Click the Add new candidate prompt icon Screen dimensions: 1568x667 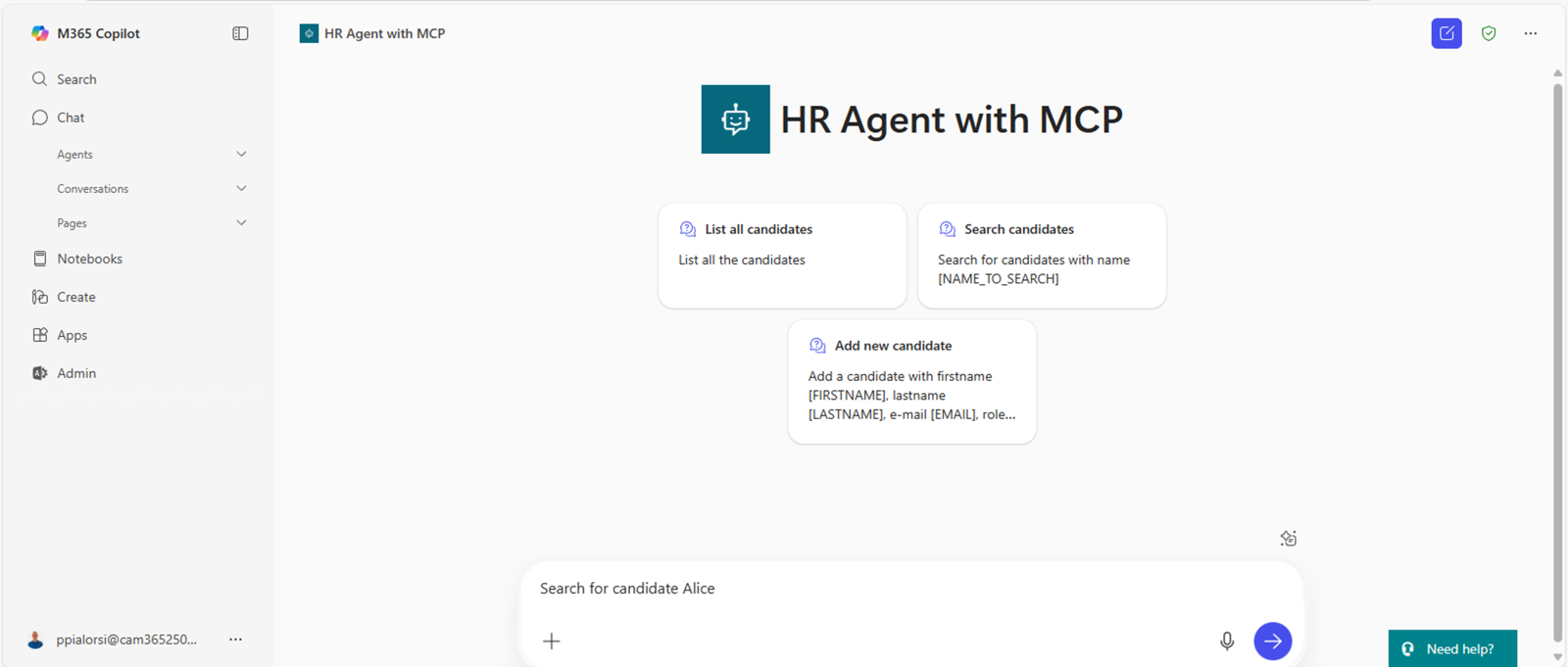tap(817, 346)
